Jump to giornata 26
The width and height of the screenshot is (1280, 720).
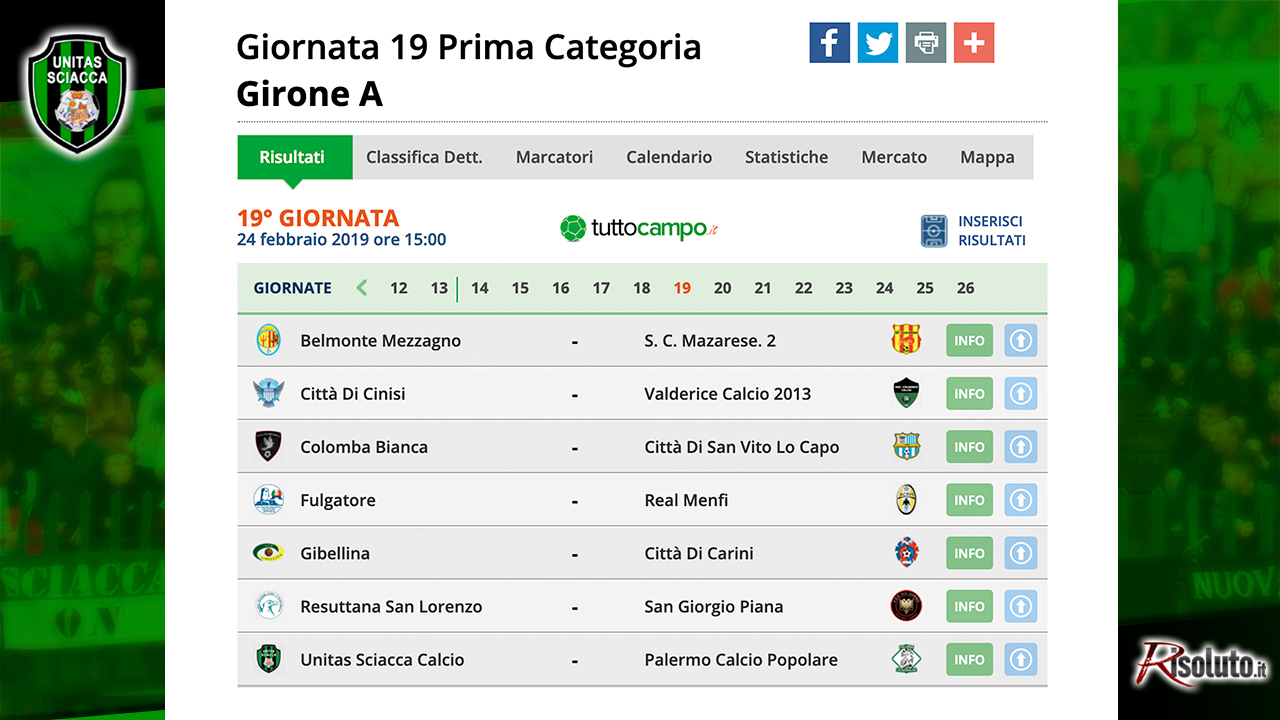point(965,288)
